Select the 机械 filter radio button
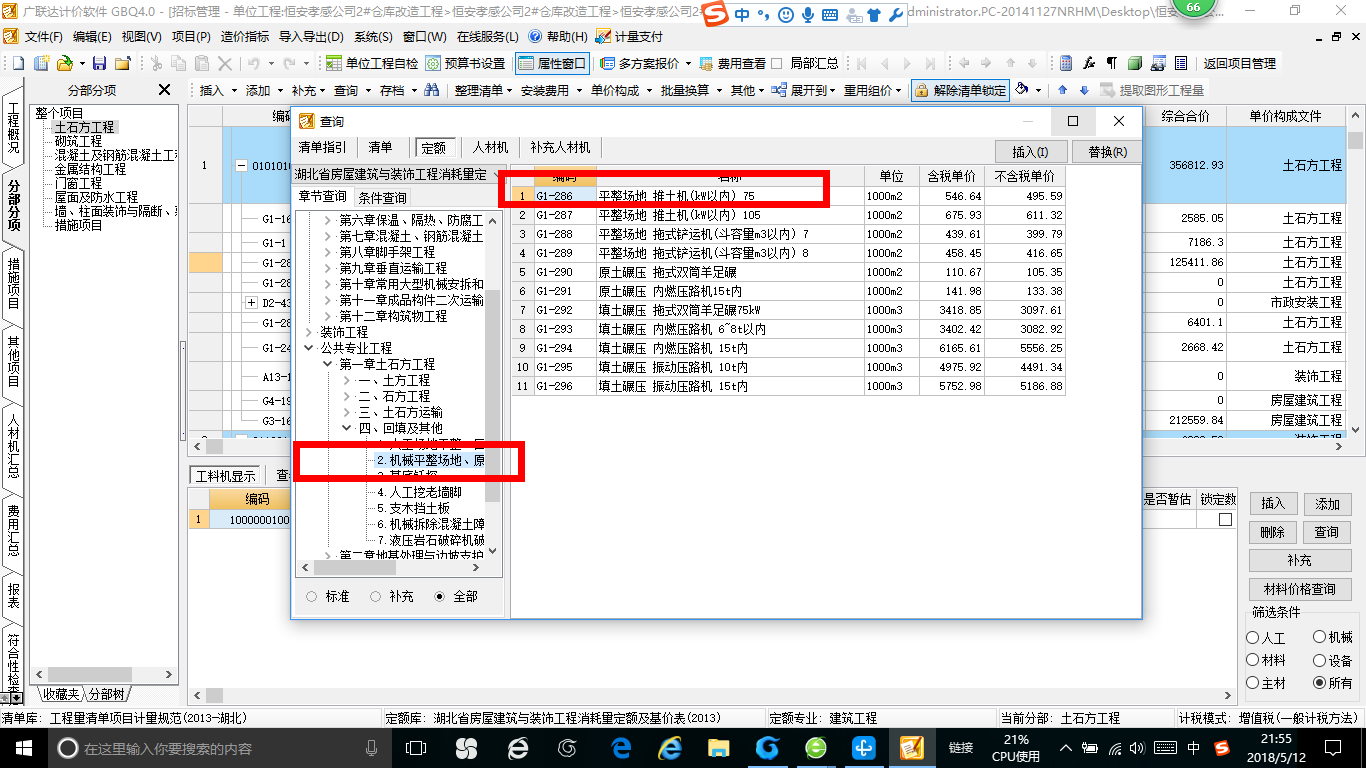 pyautogui.click(x=1320, y=637)
